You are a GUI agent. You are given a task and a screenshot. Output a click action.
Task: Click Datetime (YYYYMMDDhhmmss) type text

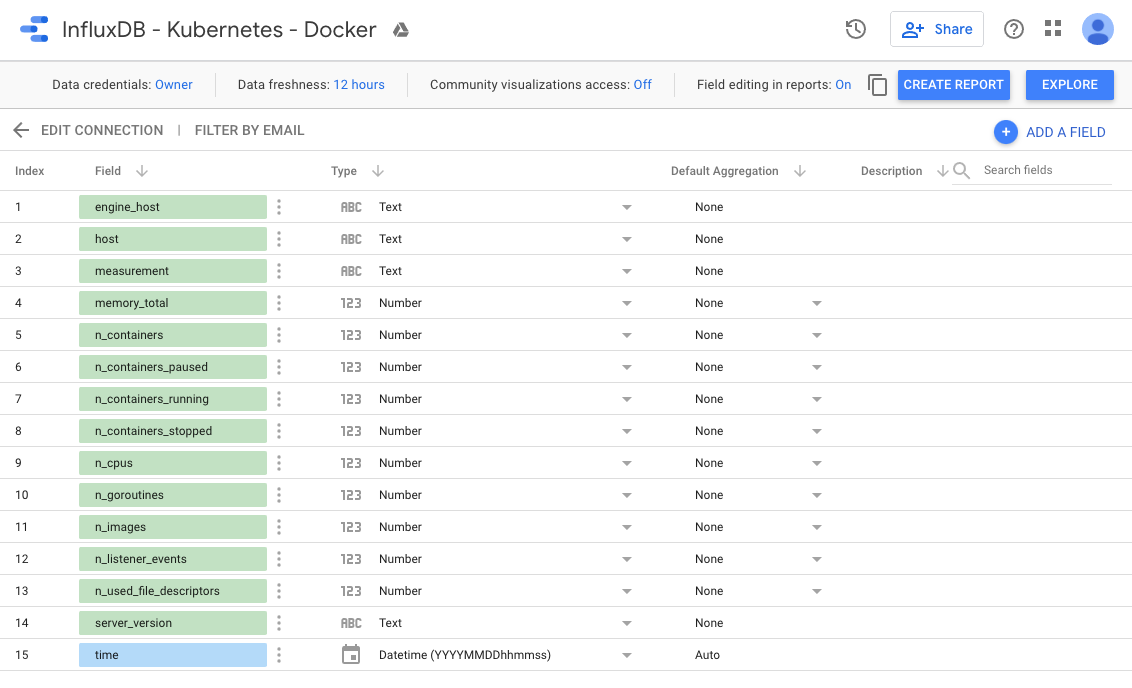[x=464, y=655]
